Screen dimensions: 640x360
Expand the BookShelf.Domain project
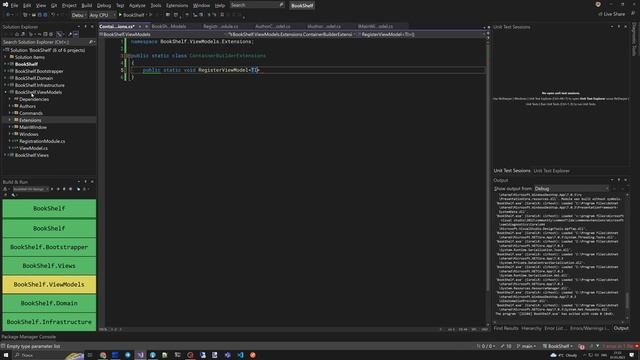point(6,78)
